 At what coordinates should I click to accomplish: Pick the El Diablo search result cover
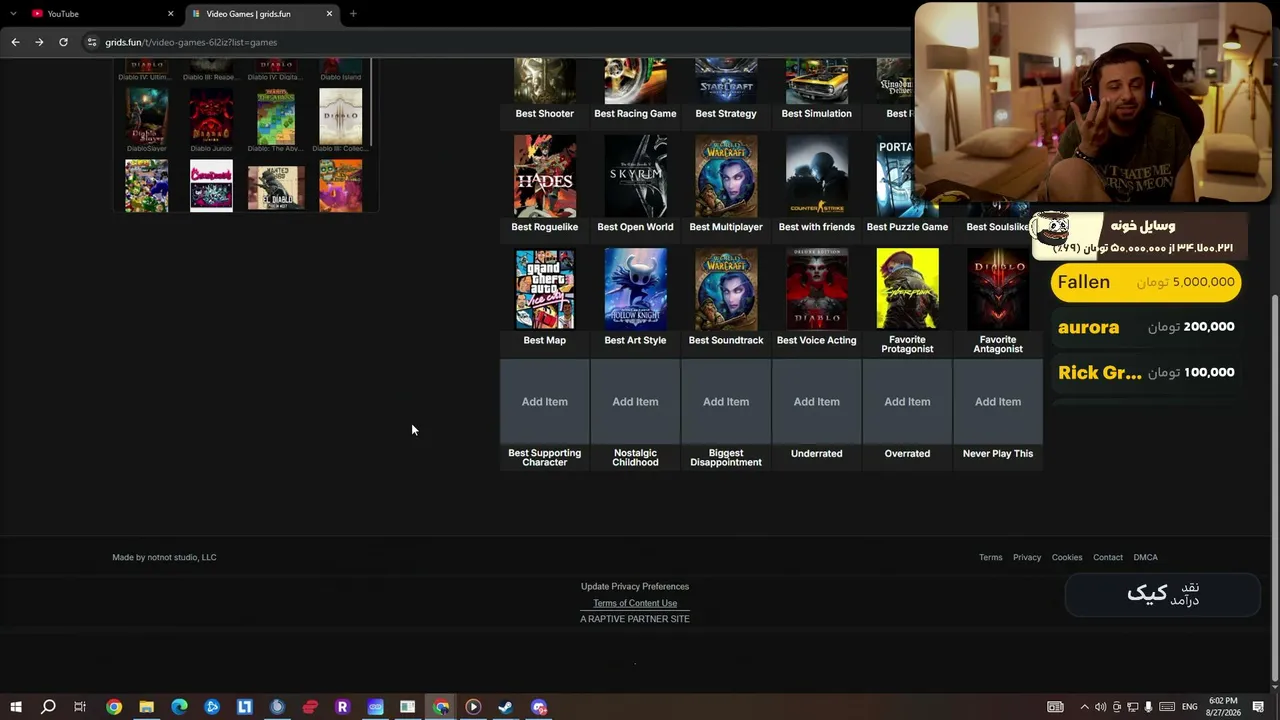click(276, 186)
